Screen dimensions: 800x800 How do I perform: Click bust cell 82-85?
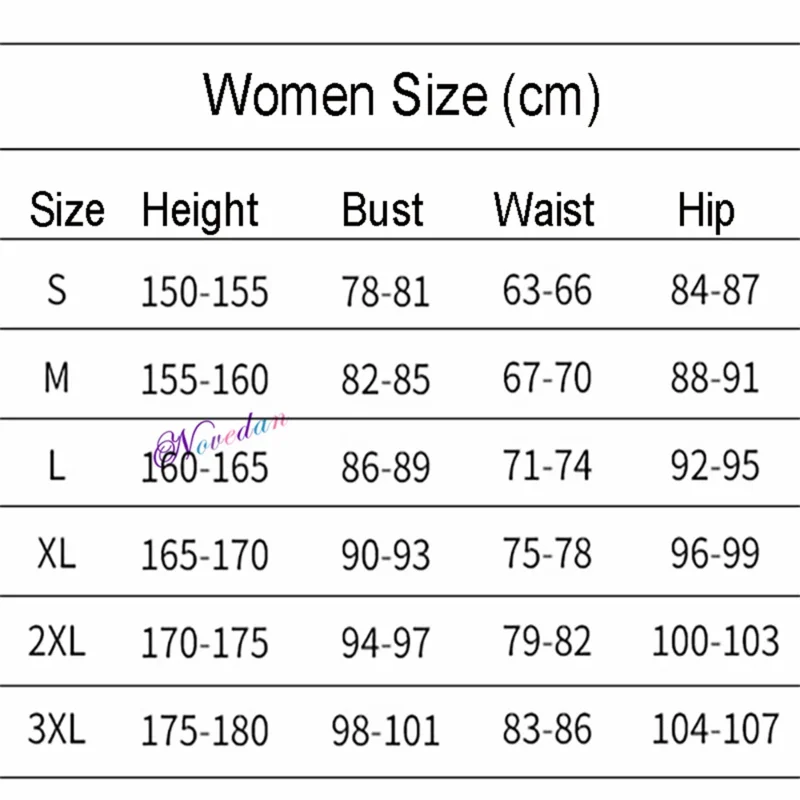386,380
